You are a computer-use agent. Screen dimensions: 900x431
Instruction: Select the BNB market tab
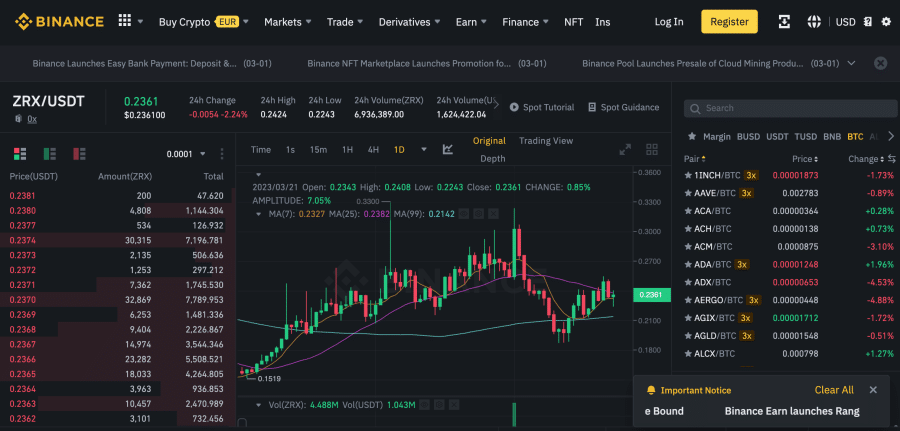[x=832, y=137]
